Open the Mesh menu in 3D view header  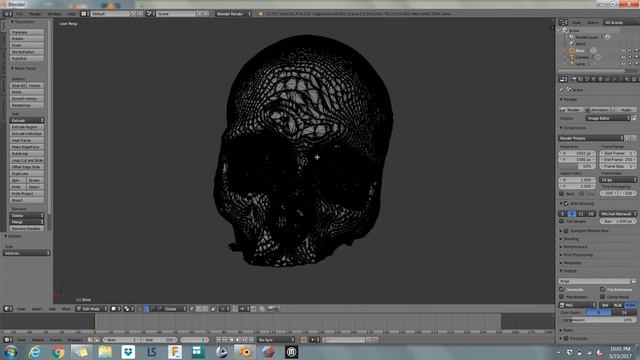tap(66, 309)
